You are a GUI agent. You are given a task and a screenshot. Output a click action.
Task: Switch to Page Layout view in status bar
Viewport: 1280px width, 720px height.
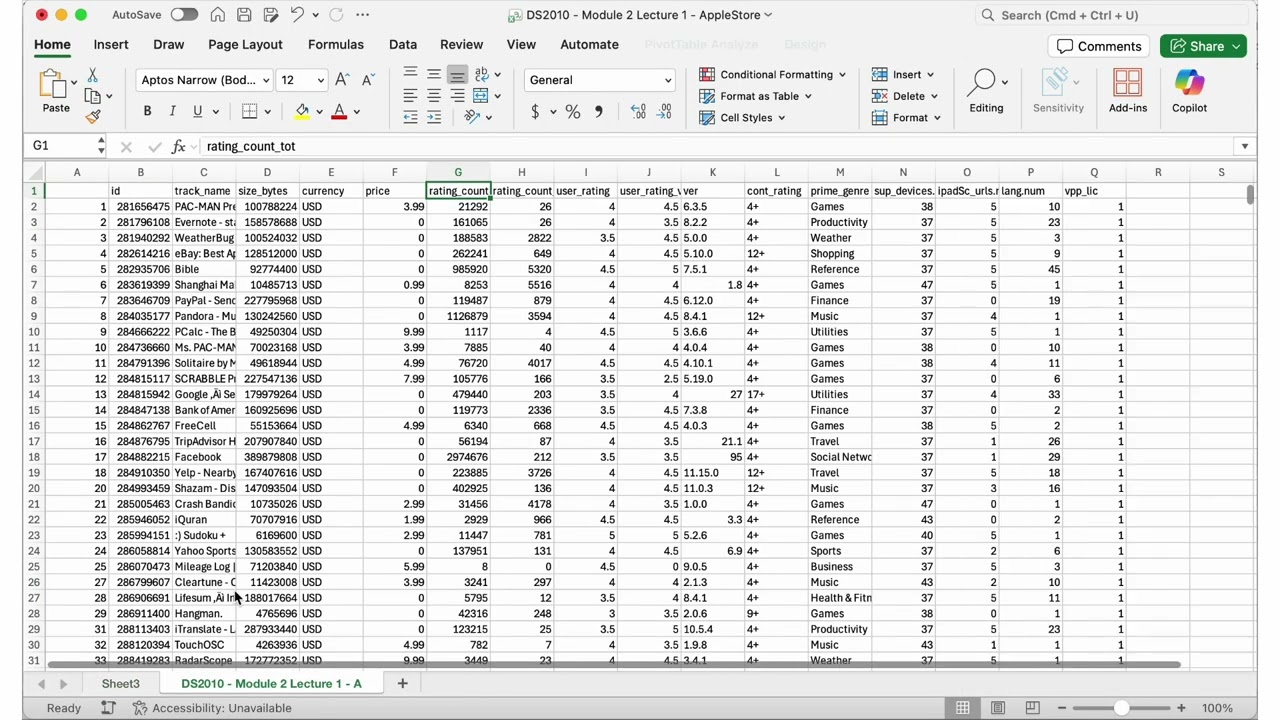click(997, 708)
